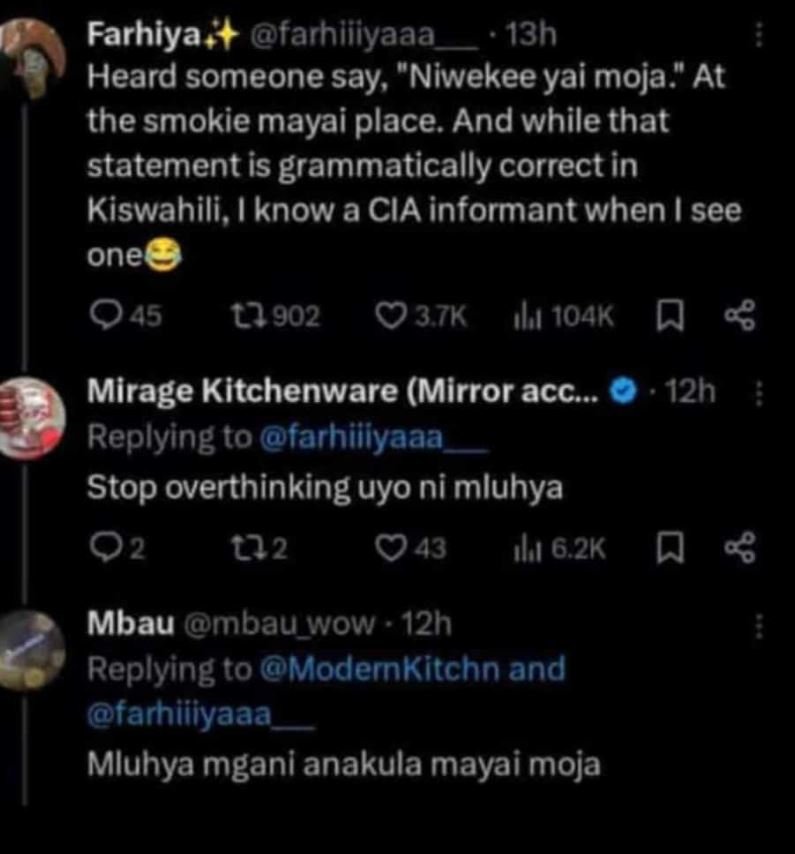This screenshot has width=795, height=854.
Task: Open view analytics showing 104K views
Action: (x=538, y=315)
